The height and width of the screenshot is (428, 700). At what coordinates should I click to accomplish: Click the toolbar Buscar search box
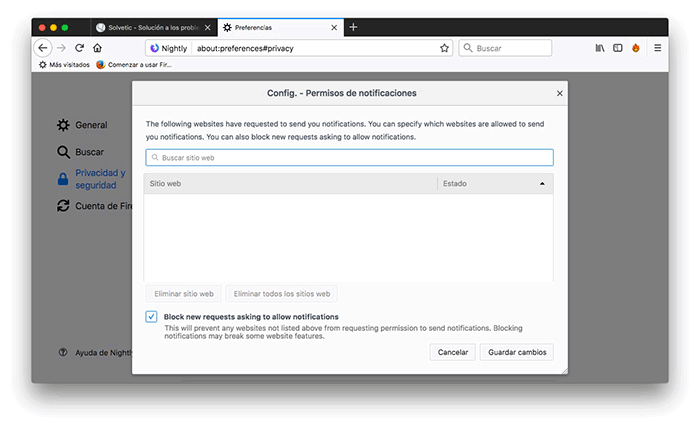505,47
